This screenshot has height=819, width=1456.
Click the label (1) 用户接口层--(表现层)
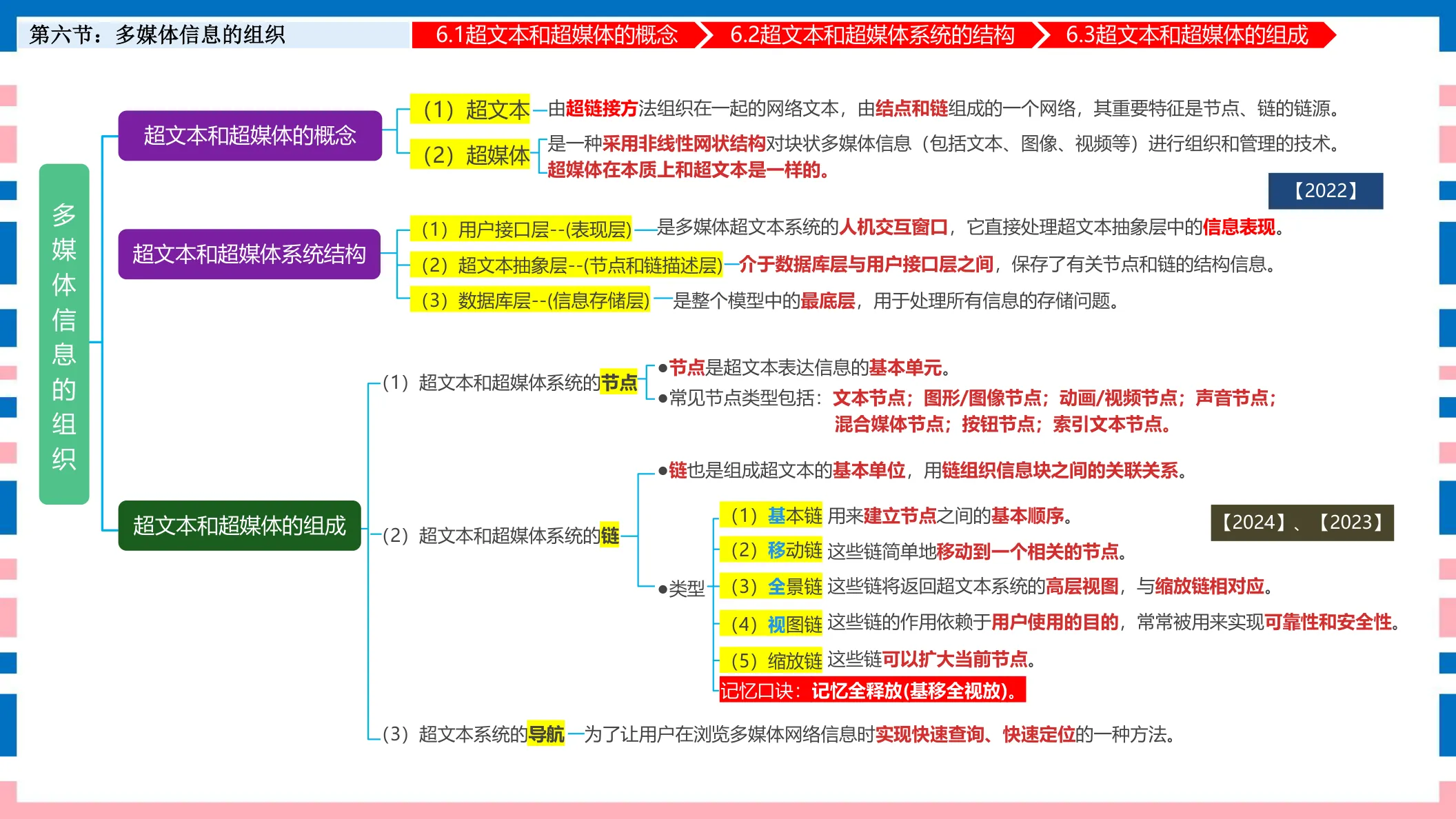(521, 229)
